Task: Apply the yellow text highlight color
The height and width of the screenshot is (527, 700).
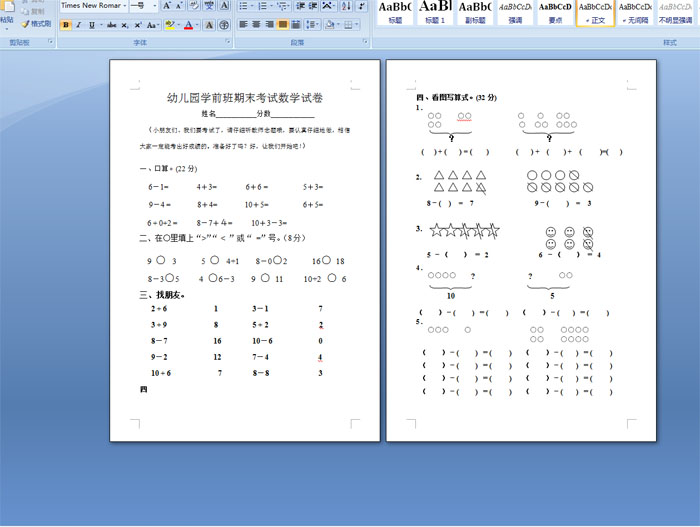Action: pos(169,25)
